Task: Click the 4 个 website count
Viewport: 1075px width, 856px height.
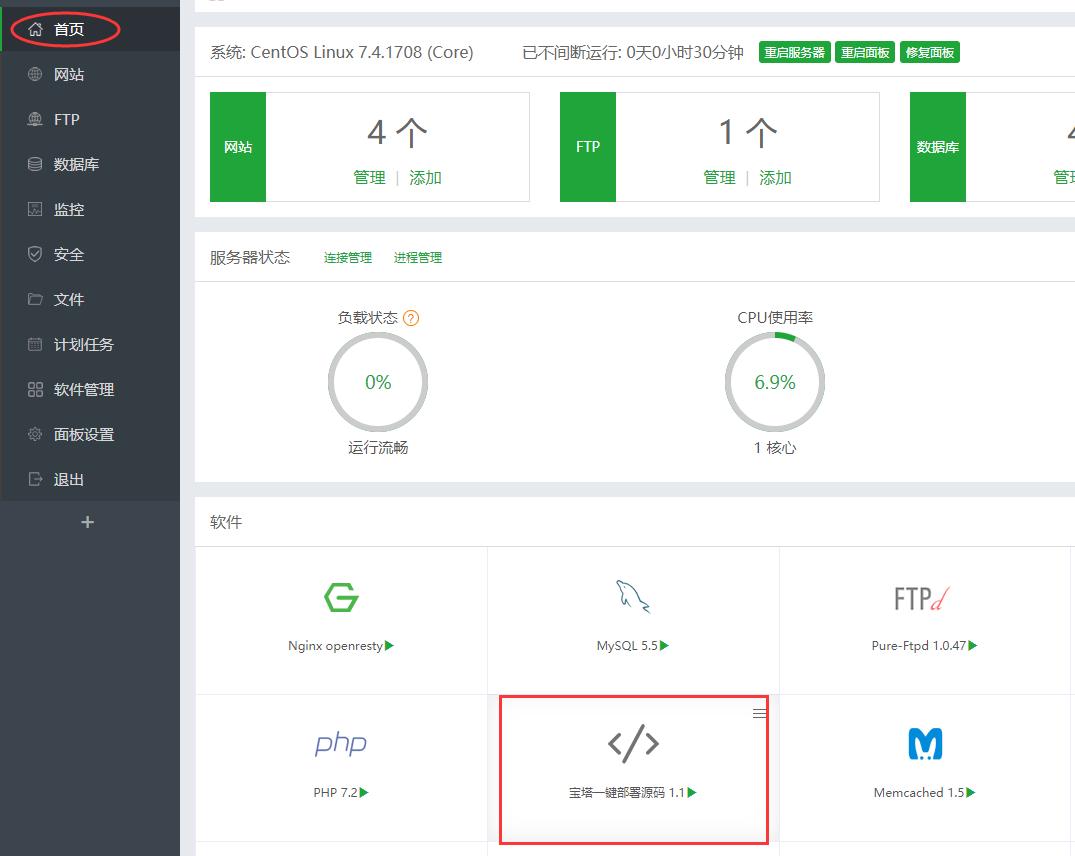Action: coord(397,132)
